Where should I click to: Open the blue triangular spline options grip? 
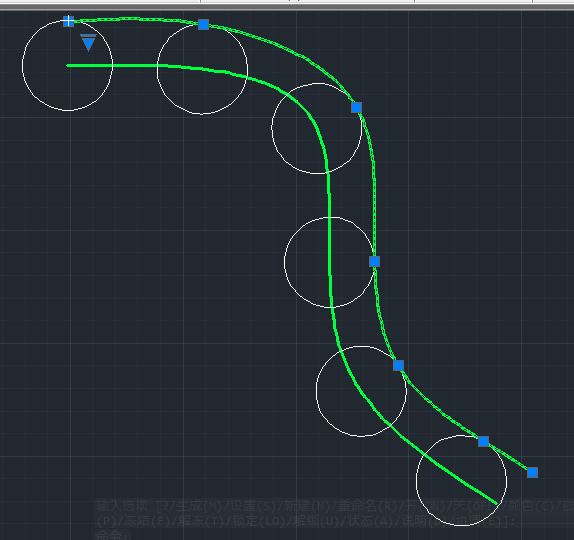88,42
